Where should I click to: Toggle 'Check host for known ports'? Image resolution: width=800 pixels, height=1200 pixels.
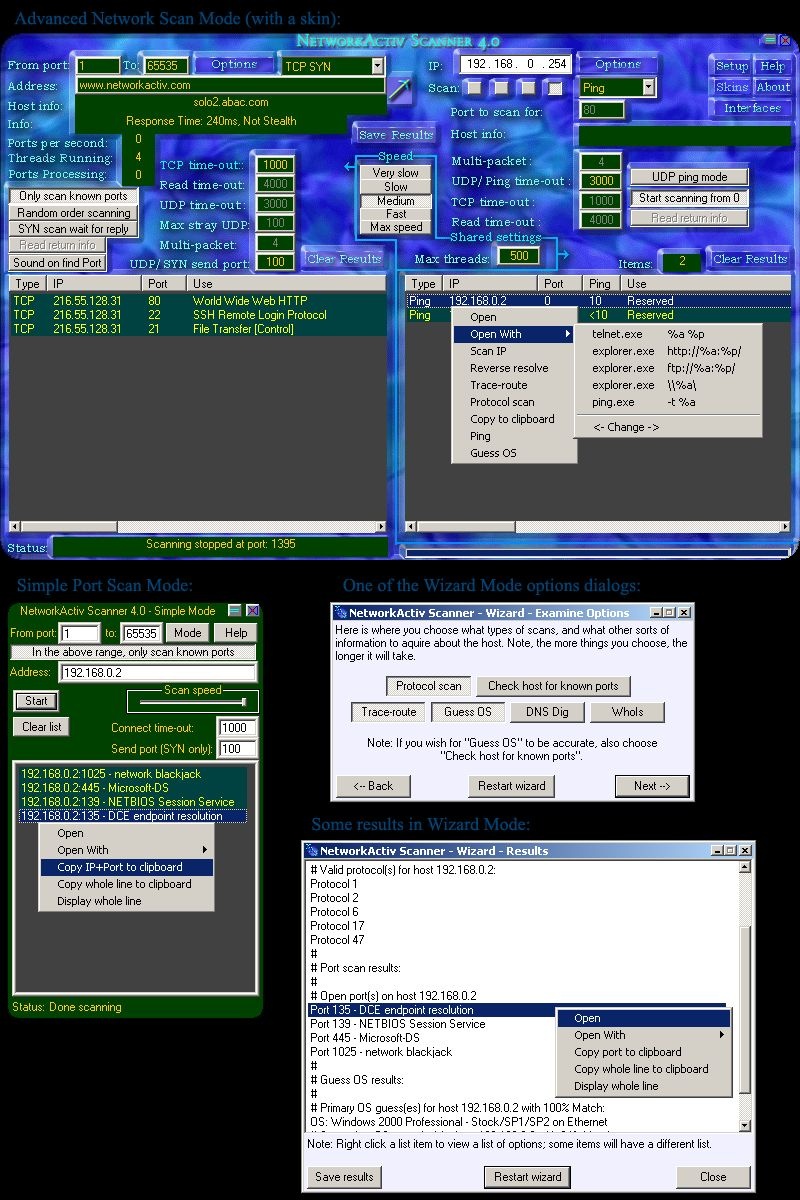click(553, 686)
